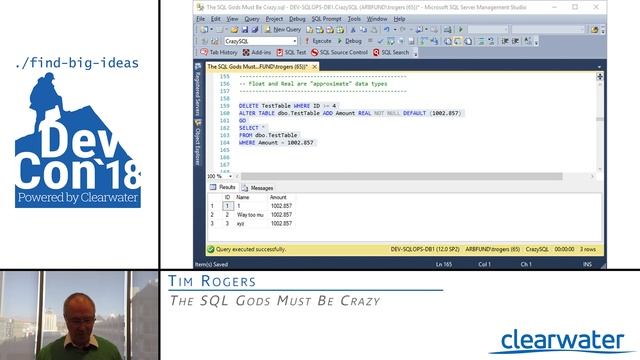
Task: Open the active files dropdown arrow at tab strip right
Action: [599, 67]
